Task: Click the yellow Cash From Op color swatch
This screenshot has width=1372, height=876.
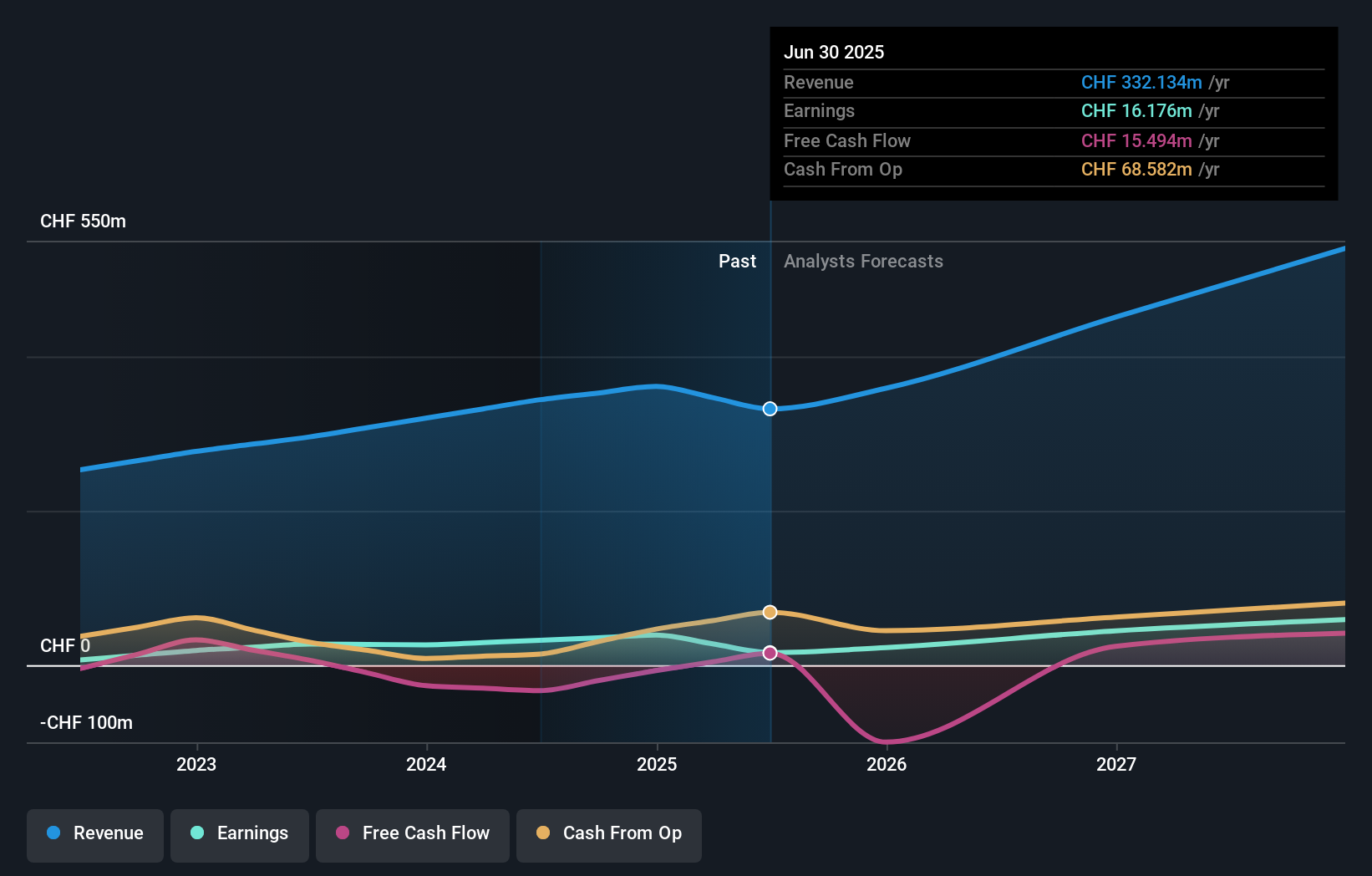Action: pos(544,833)
